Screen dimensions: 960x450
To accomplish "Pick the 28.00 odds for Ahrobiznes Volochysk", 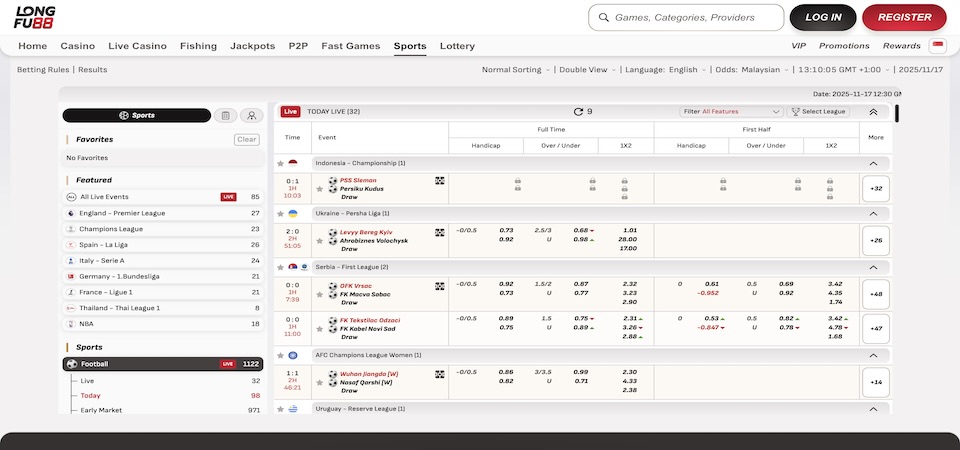I will click(x=628, y=239).
